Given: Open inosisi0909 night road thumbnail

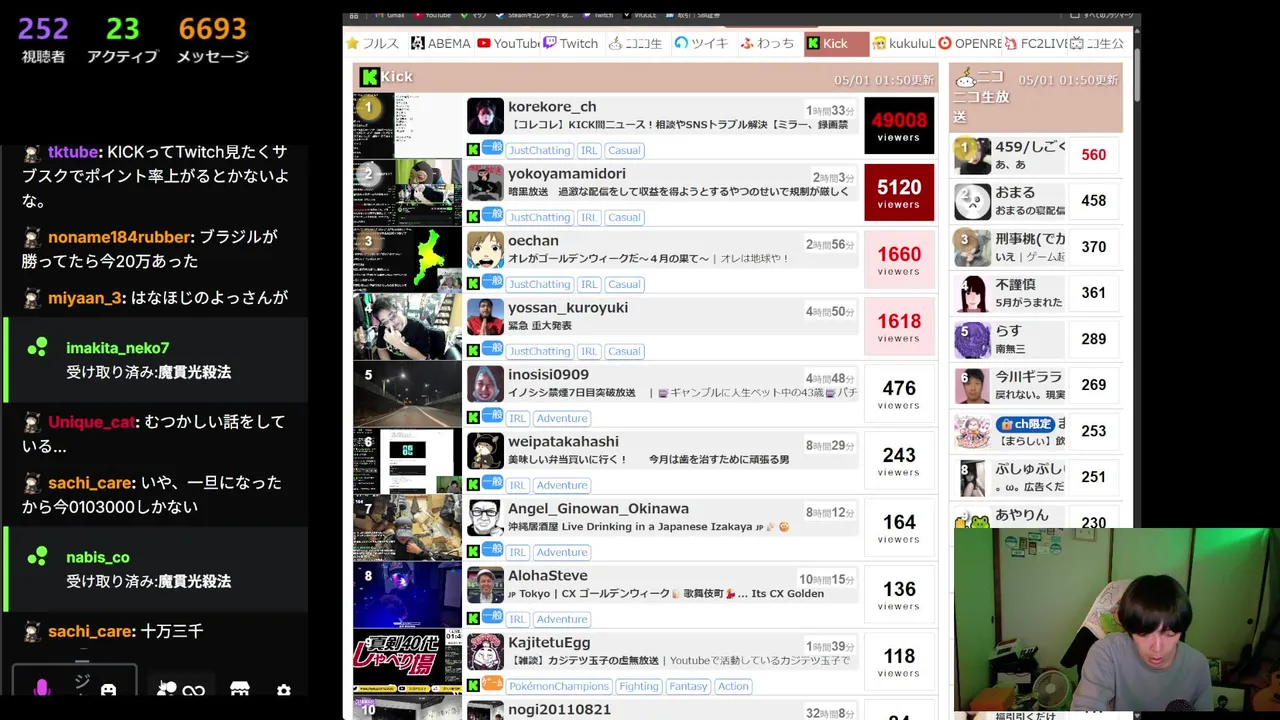Looking at the screenshot, I should pos(407,394).
